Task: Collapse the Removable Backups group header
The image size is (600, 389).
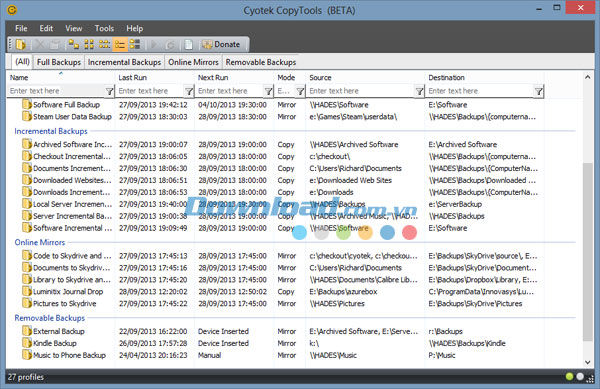Action: click(50, 318)
